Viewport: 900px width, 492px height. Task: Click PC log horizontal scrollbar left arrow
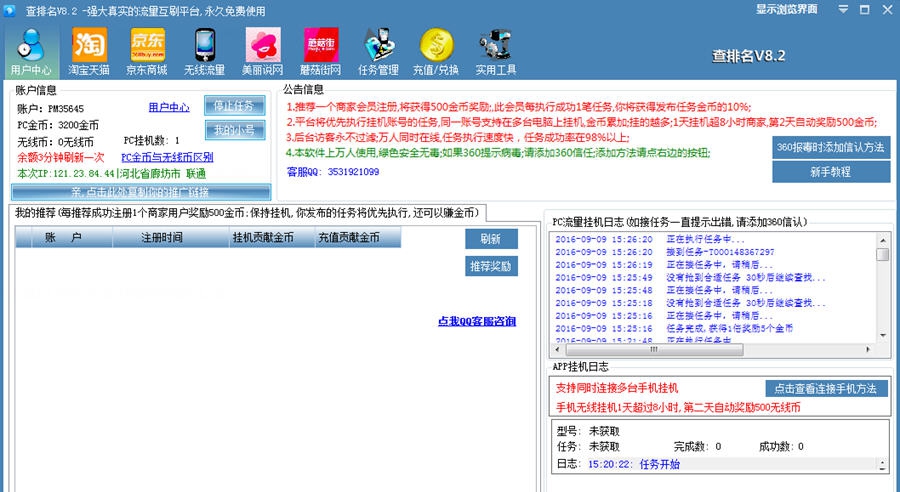pyautogui.click(x=557, y=349)
